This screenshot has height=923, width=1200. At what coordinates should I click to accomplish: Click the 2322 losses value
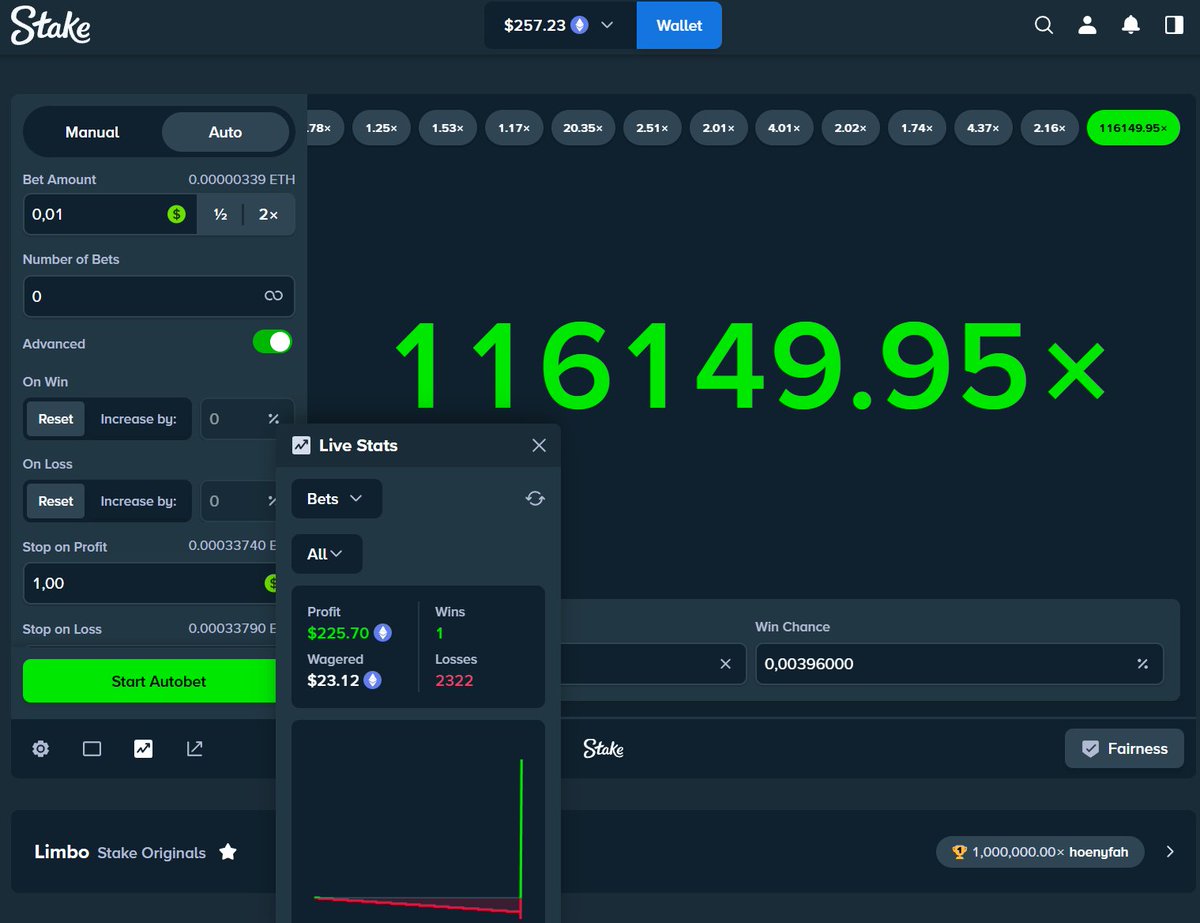[454, 681]
